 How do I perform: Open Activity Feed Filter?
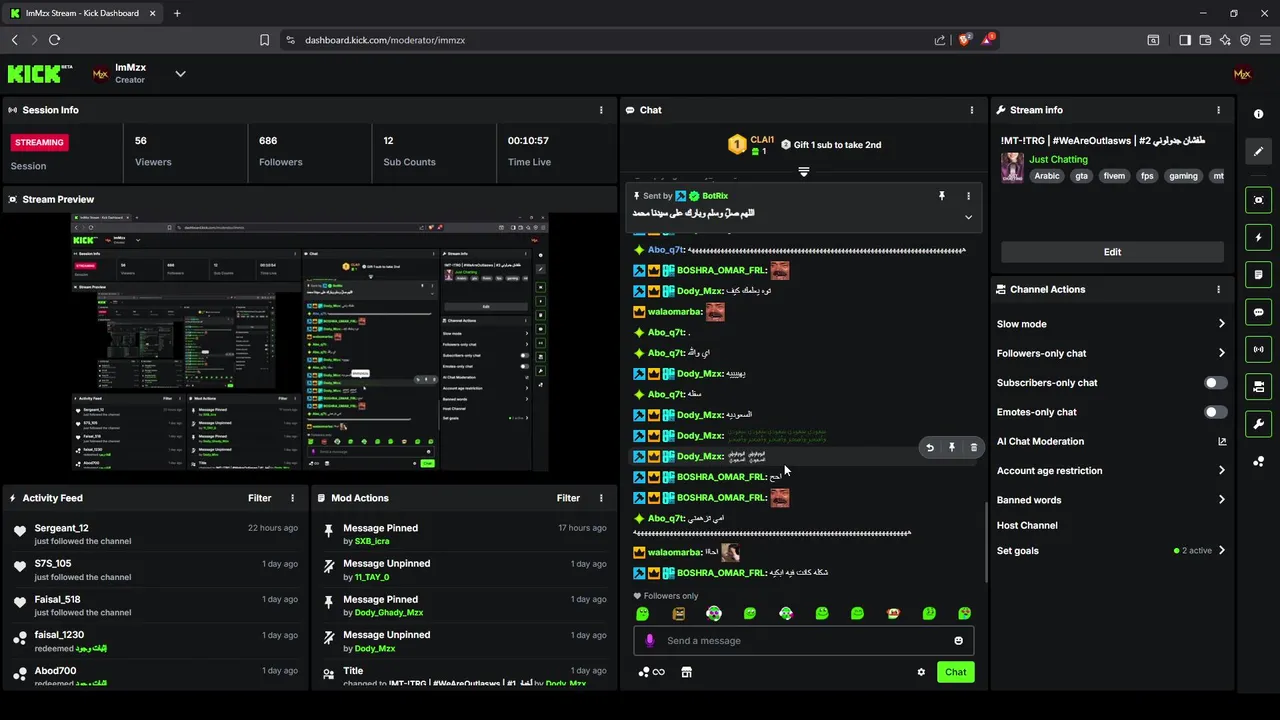click(260, 498)
